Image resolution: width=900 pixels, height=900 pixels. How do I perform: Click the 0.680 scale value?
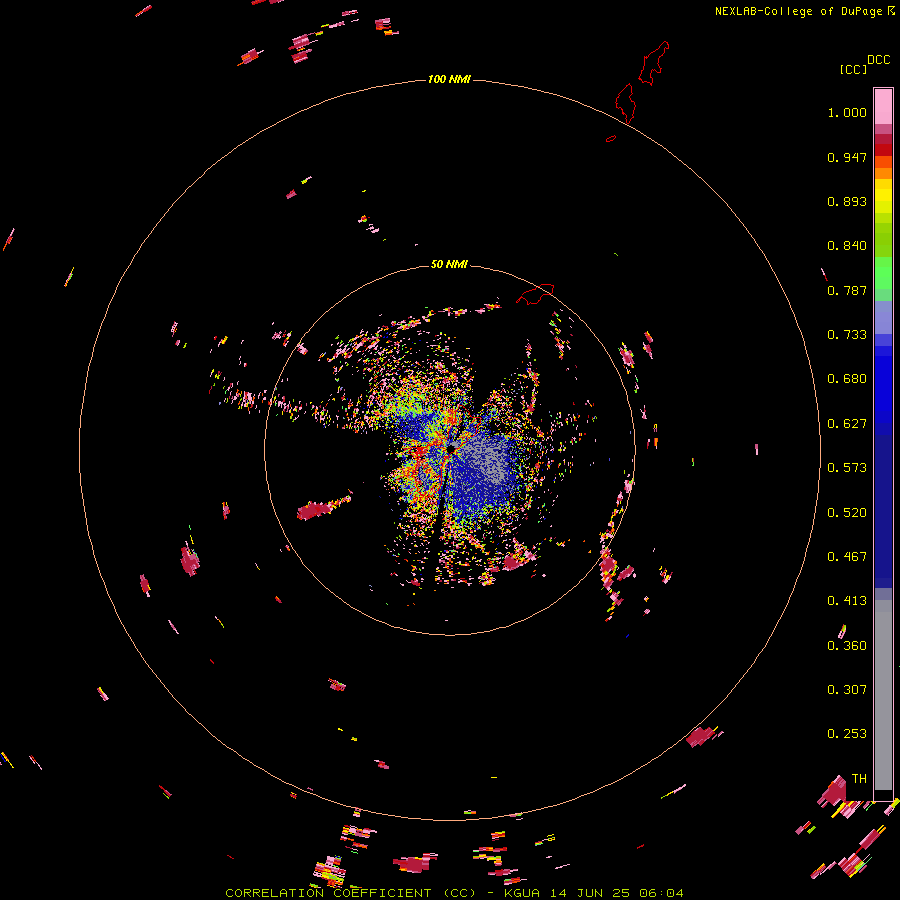coord(847,379)
